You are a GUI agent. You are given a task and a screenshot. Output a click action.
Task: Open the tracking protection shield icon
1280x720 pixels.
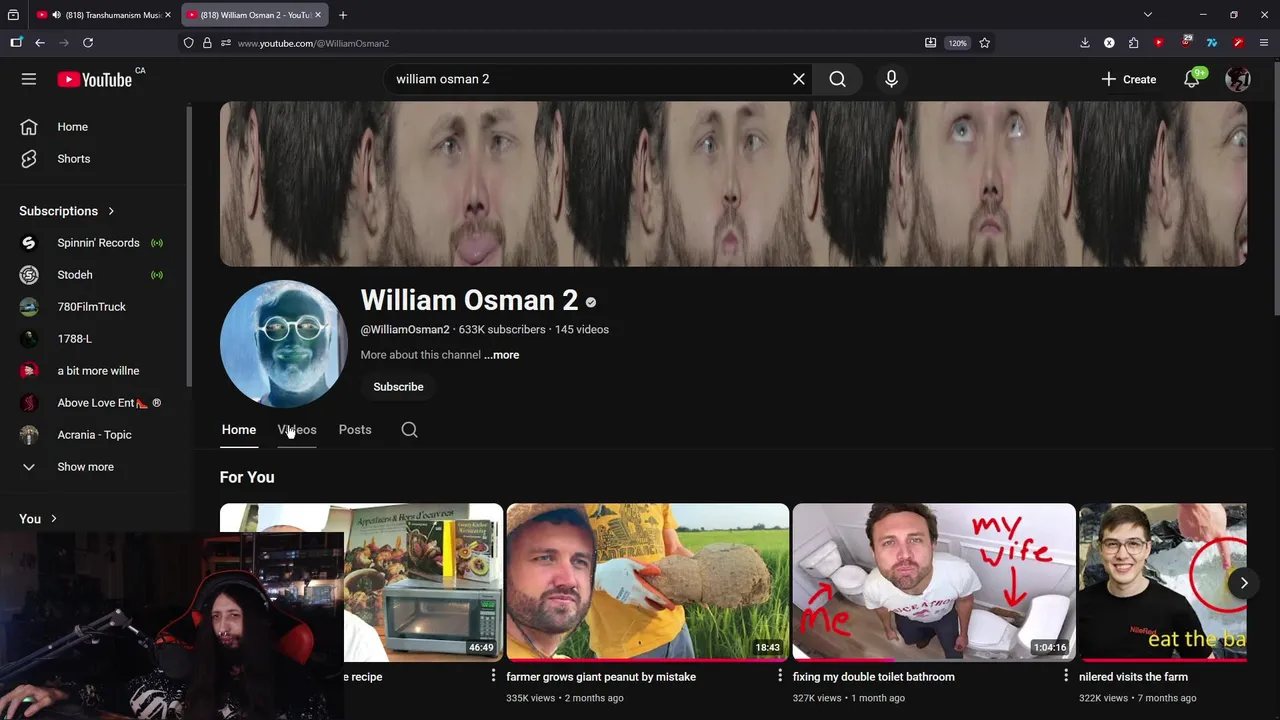189,43
